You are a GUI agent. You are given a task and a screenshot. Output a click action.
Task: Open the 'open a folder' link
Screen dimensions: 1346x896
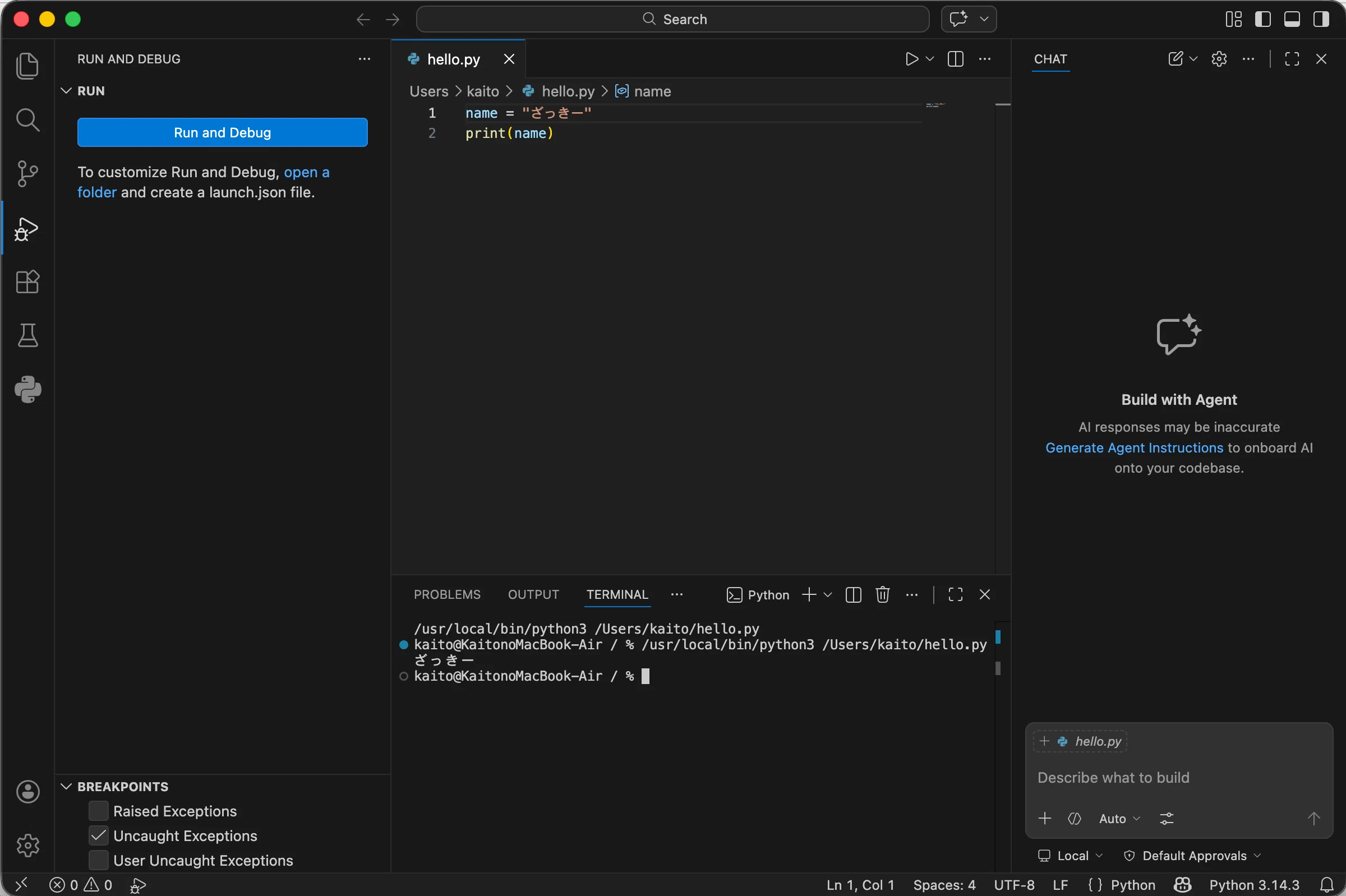(204, 182)
